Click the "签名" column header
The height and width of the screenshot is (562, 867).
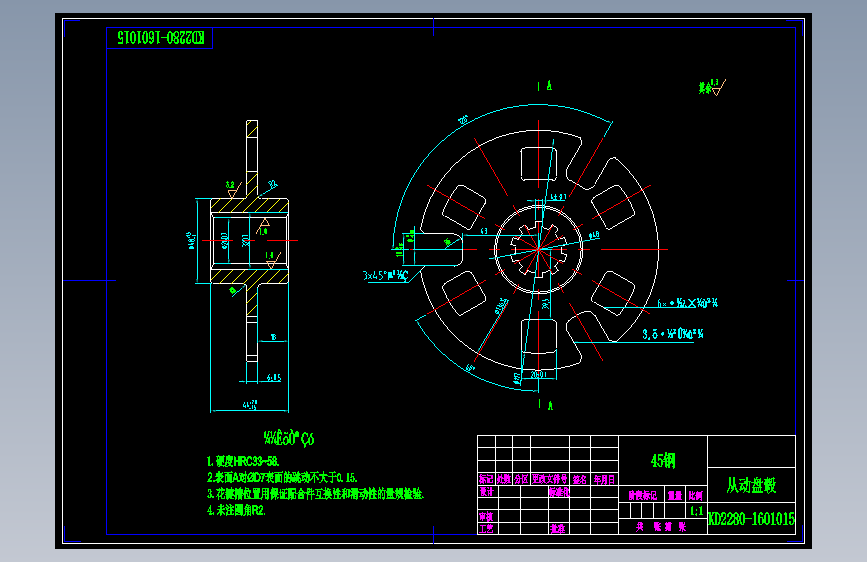click(579, 480)
